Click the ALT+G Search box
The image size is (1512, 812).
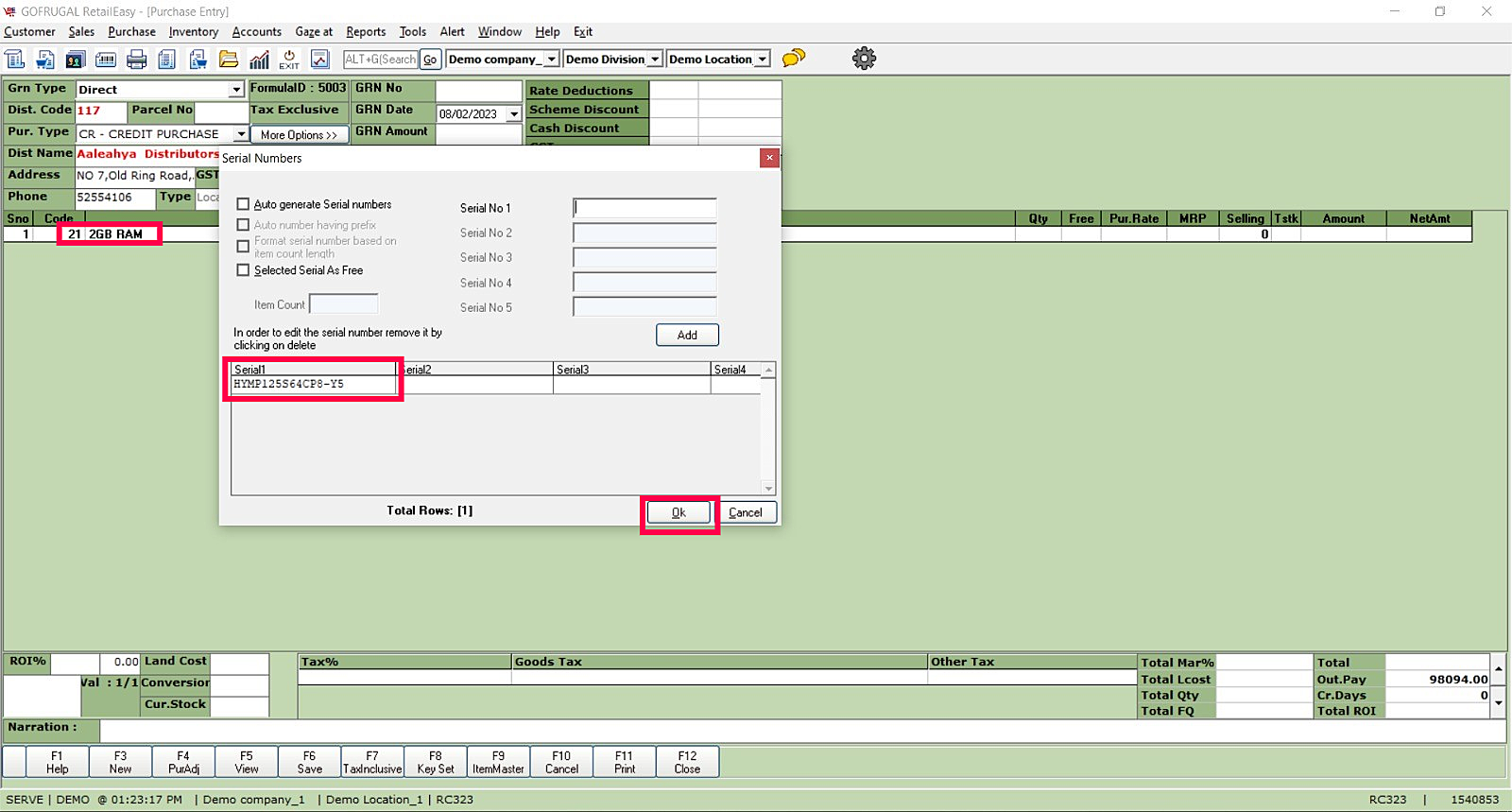point(381,60)
